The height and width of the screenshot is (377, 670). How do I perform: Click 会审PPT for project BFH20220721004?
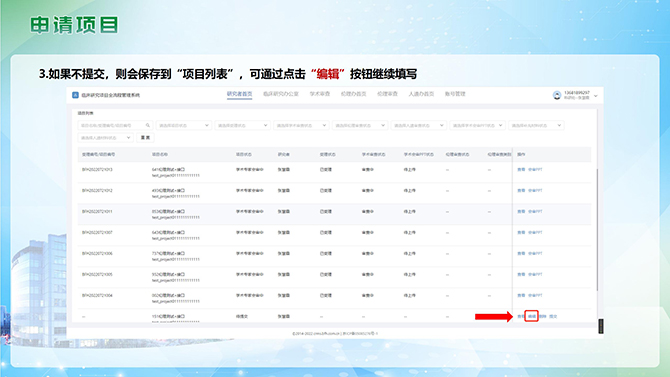pyautogui.click(x=535, y=295)
